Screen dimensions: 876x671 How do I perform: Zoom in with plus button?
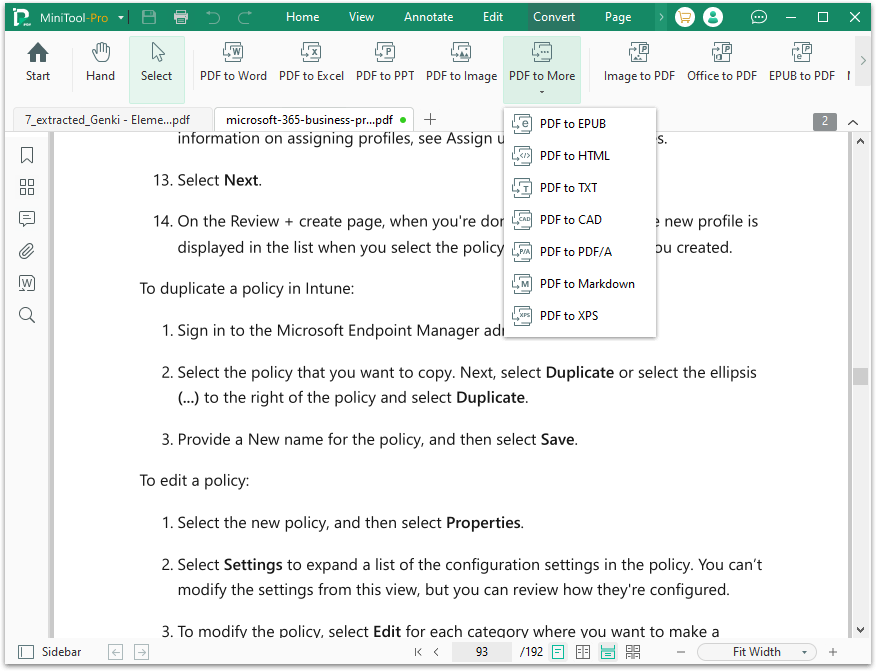[832, 652]
